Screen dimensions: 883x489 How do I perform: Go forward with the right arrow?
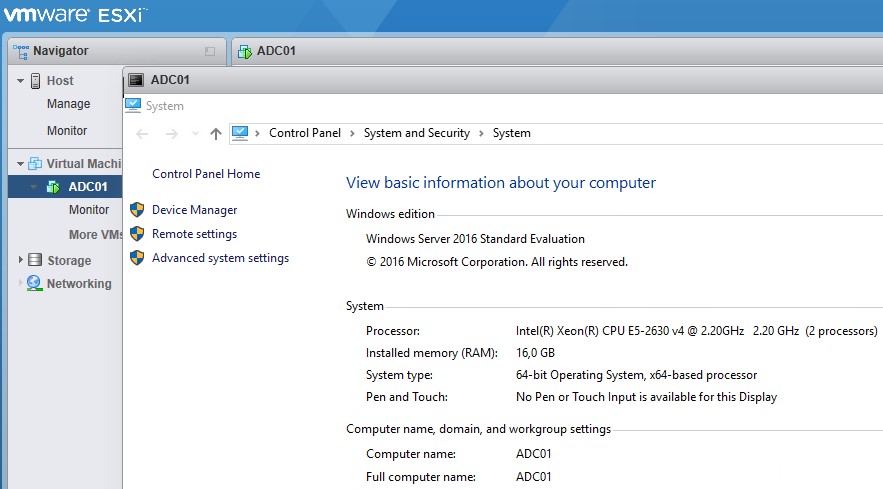click(x=172, y=134)
